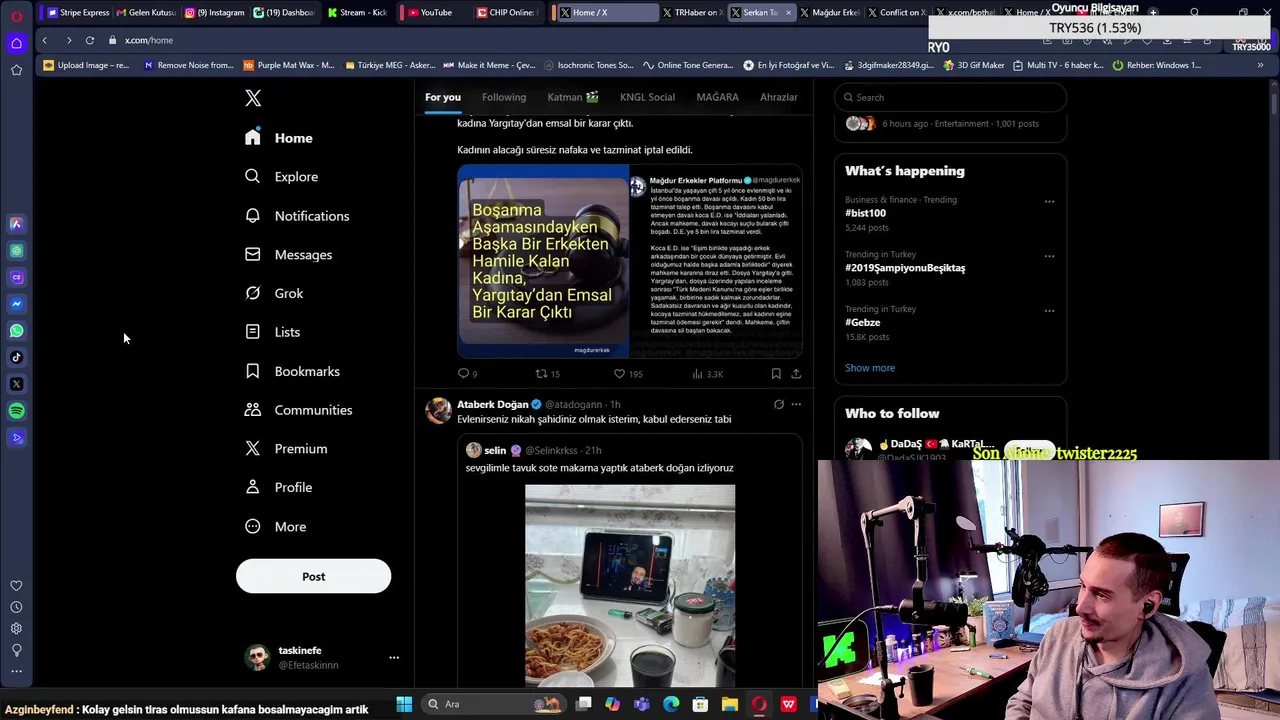Open ChatGPT in Opera sidebar
Screen dimensions: 1280x720
(x=16, y=251)
